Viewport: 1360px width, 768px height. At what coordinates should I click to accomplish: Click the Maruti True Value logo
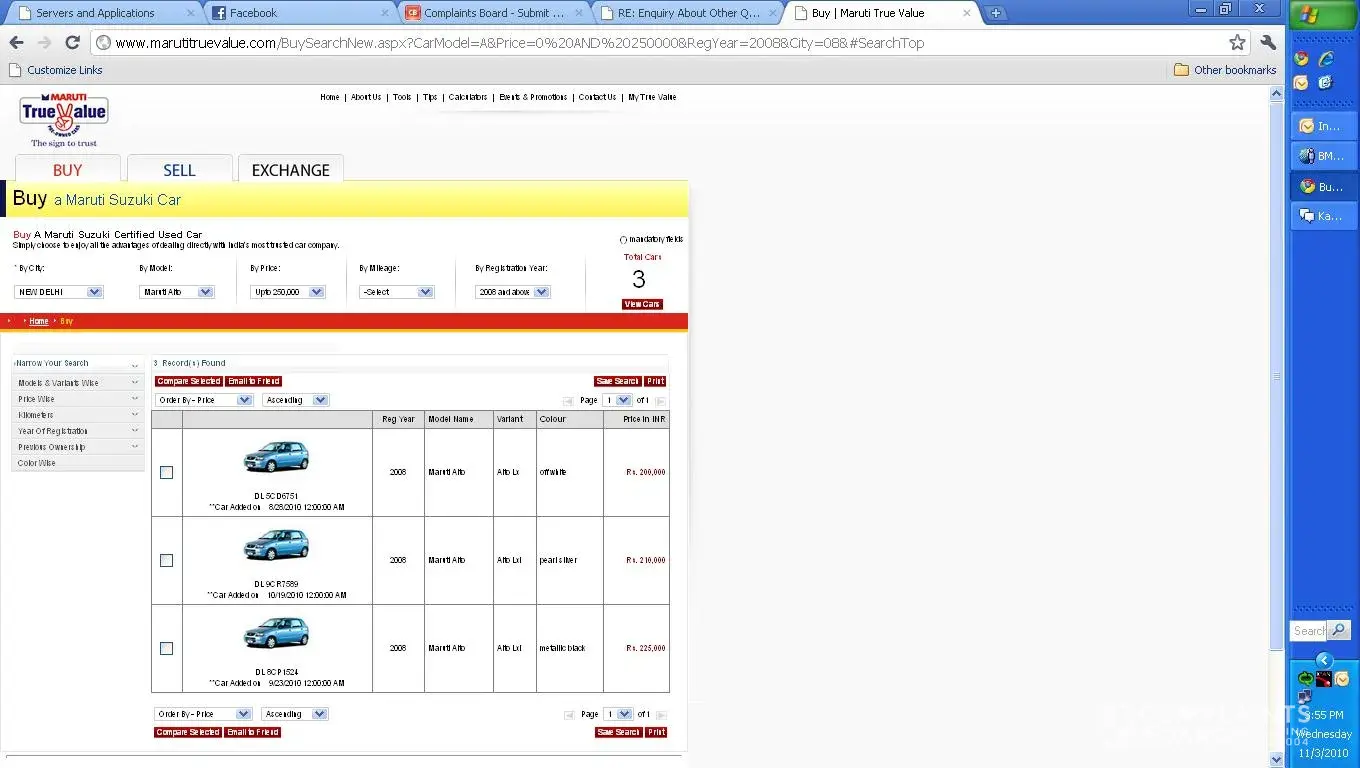(64, 119)
